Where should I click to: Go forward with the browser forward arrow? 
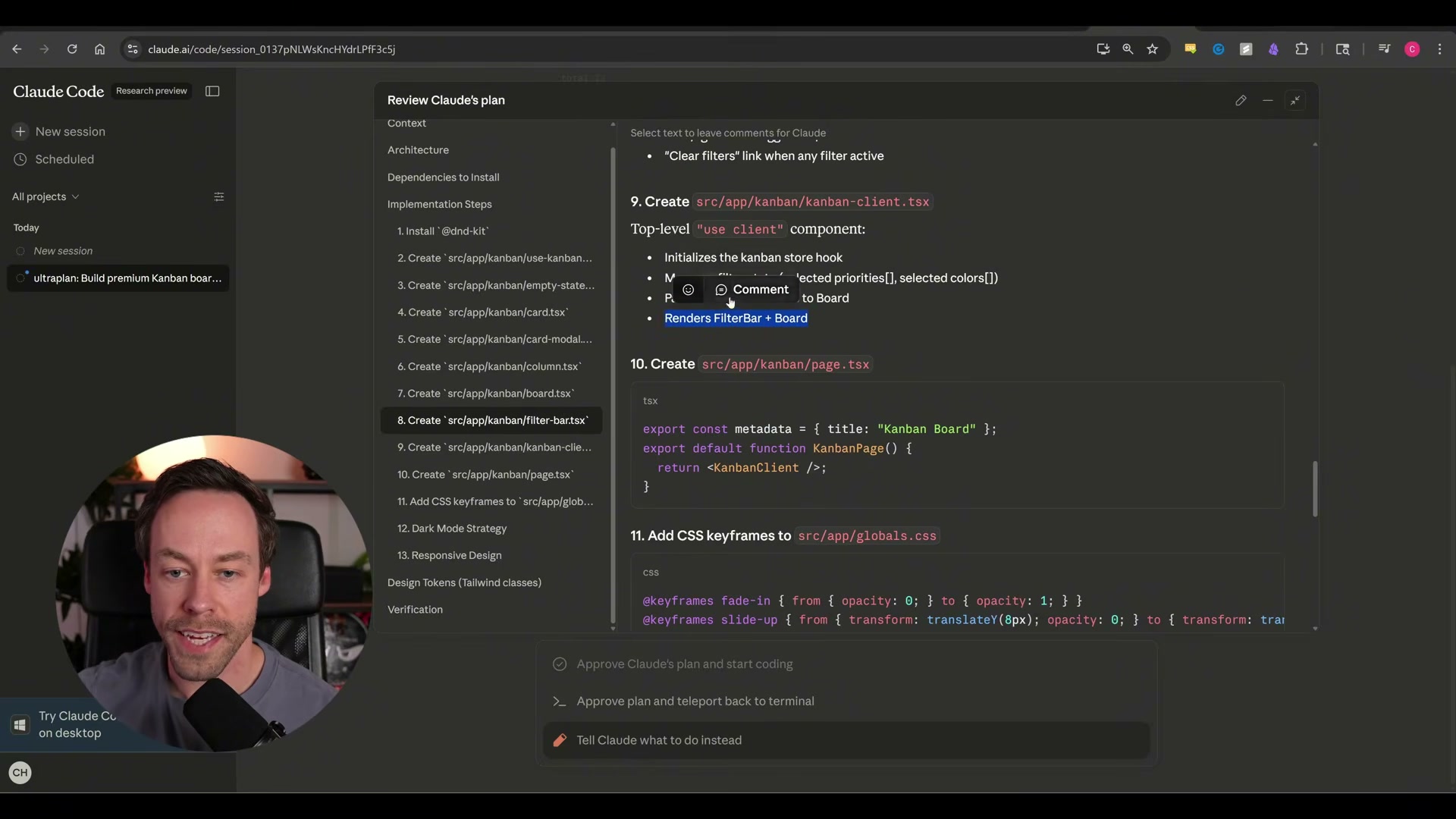(44, 49)
